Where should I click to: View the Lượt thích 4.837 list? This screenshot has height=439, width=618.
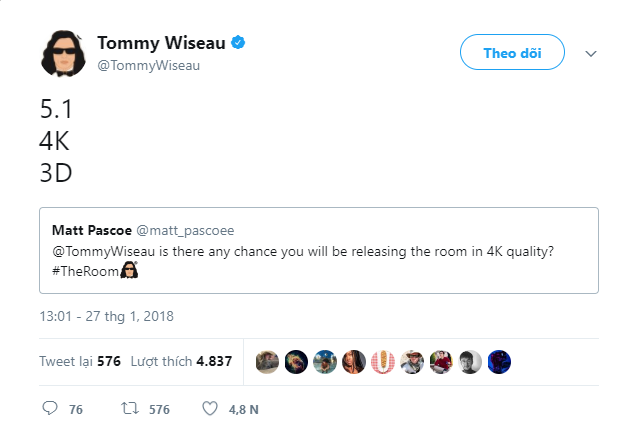click(181, 361)
